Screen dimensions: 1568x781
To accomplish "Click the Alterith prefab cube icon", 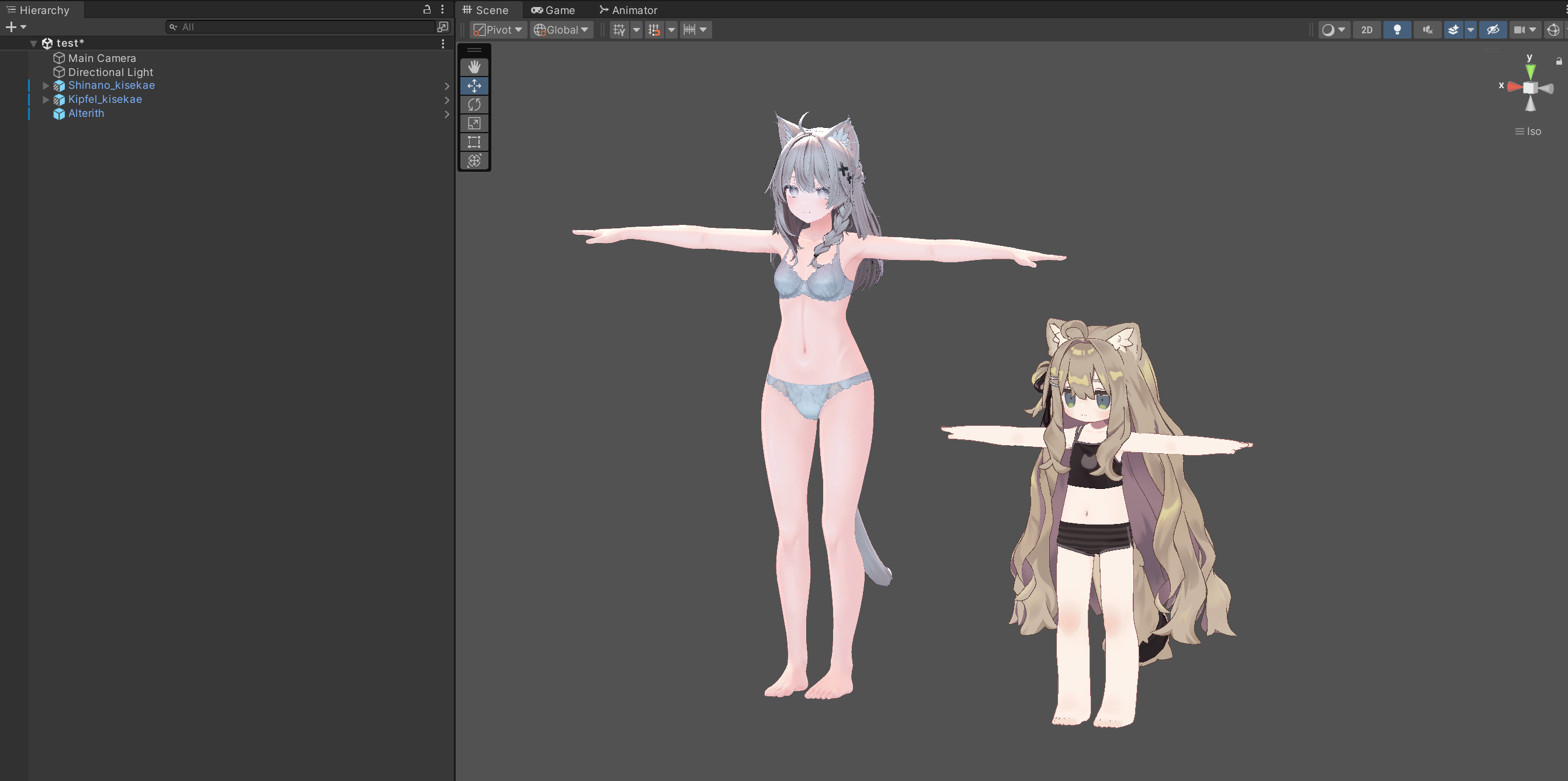I will pyautogui.click(x=59, y=114).
